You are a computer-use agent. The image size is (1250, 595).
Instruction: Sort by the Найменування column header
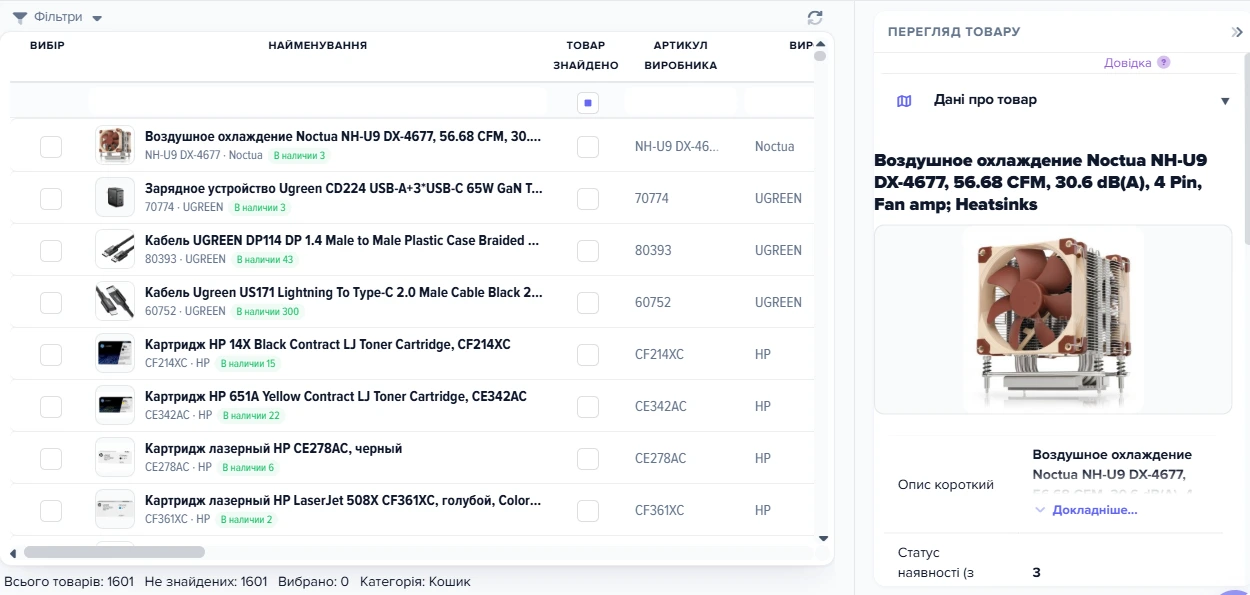coord(317,46)
